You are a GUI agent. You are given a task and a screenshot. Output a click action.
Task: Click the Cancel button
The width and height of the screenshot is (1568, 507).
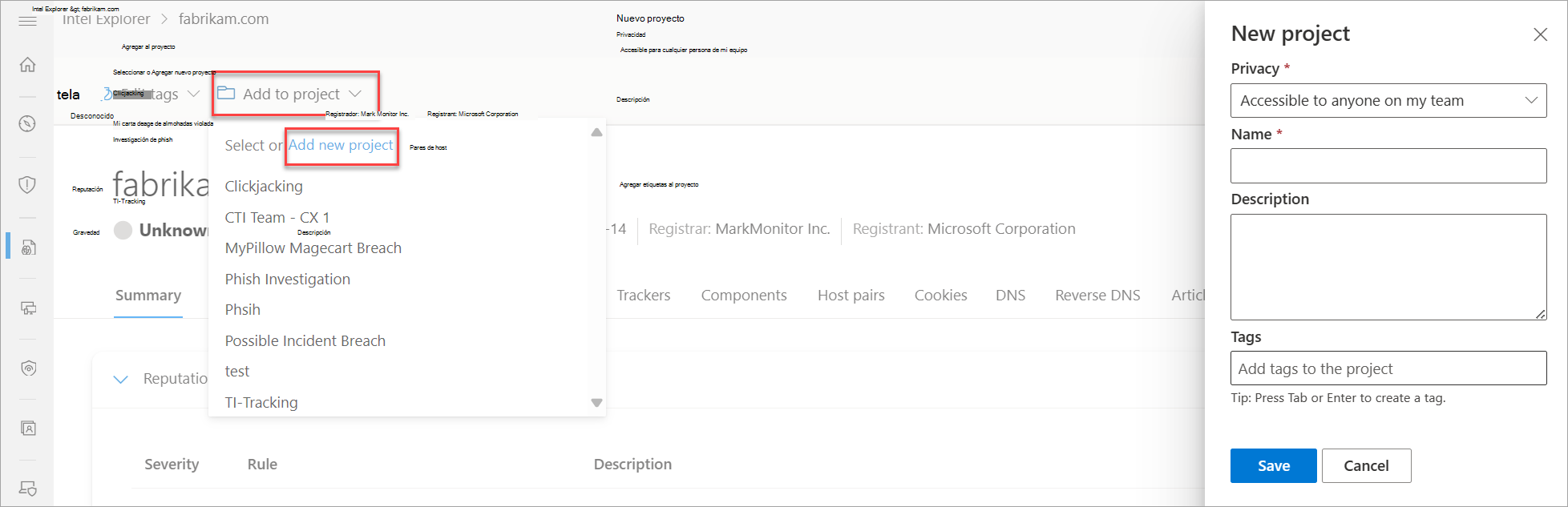coord(1366,465)
